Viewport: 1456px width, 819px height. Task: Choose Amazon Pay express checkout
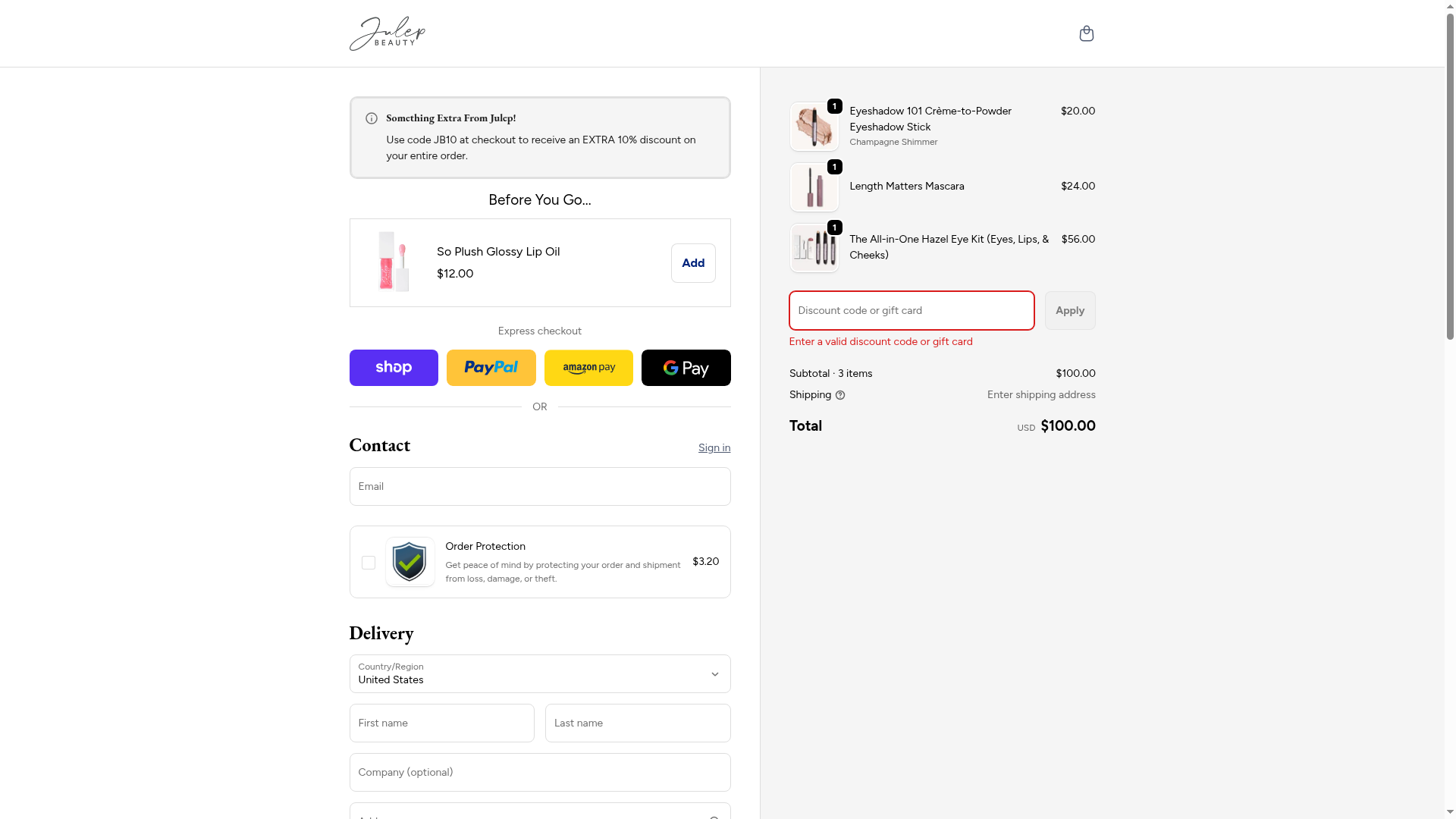[588, 368]
